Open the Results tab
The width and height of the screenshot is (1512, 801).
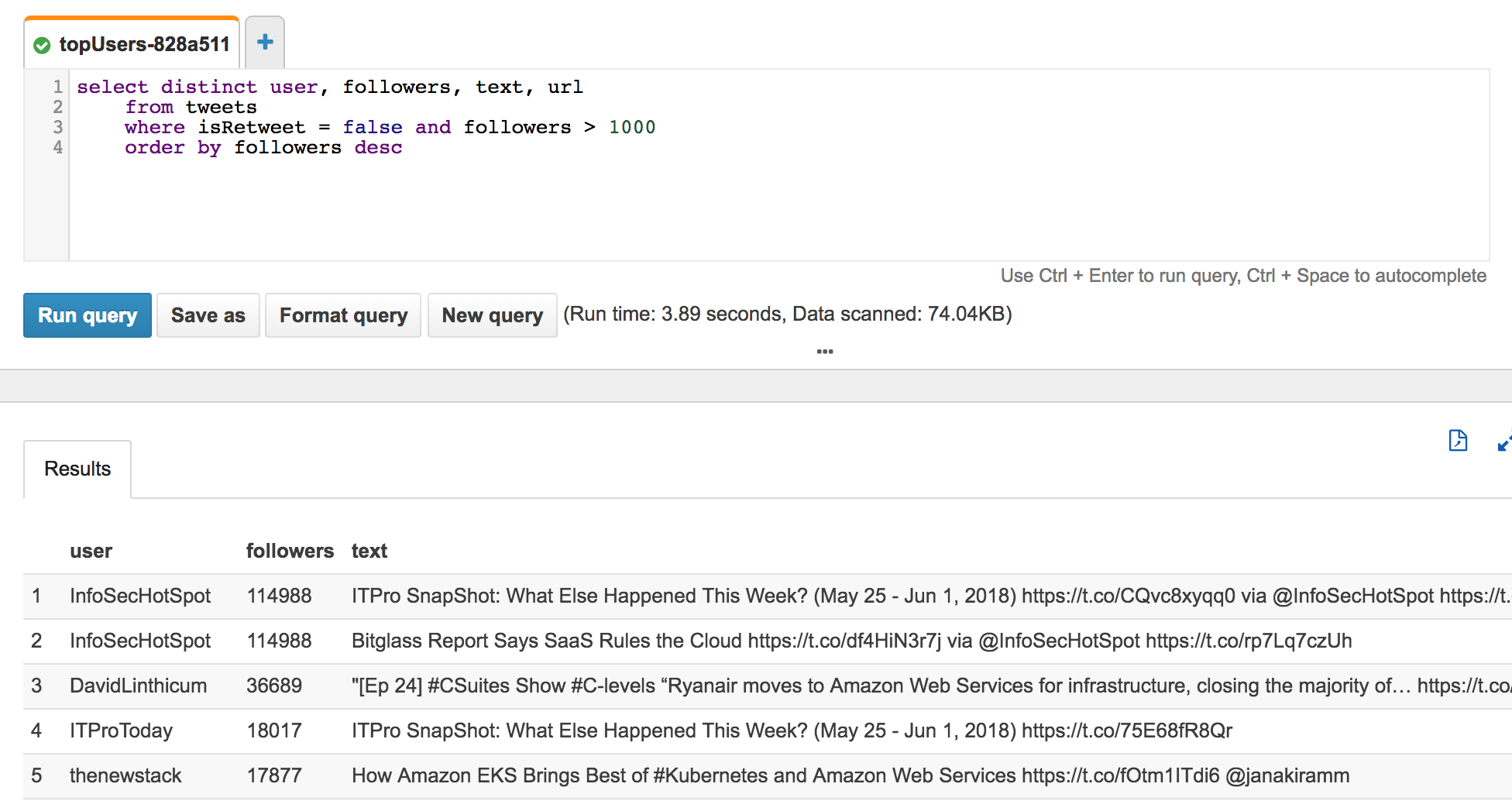[x=77, y=469]
